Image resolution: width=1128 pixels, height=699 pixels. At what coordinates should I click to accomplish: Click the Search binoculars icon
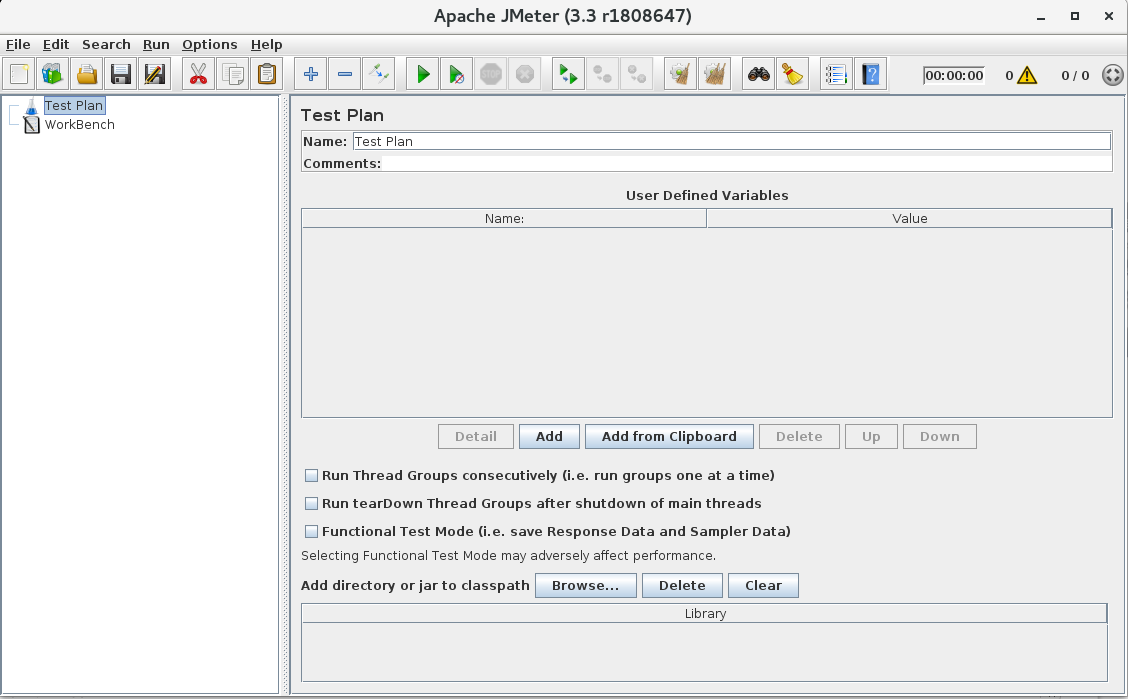click(x=759, y=74)
